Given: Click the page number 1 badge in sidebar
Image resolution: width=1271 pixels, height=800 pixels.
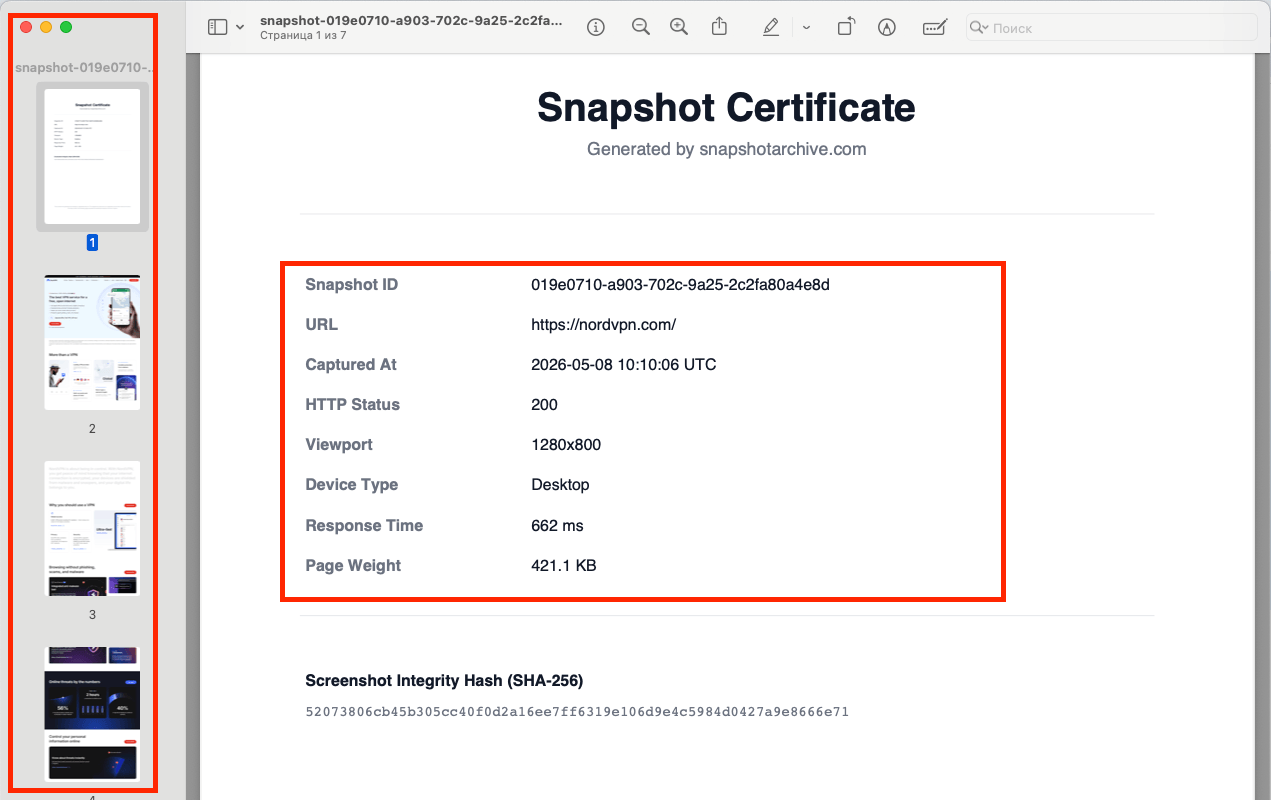Looking at the screenshot, I should tap(92, 242).
